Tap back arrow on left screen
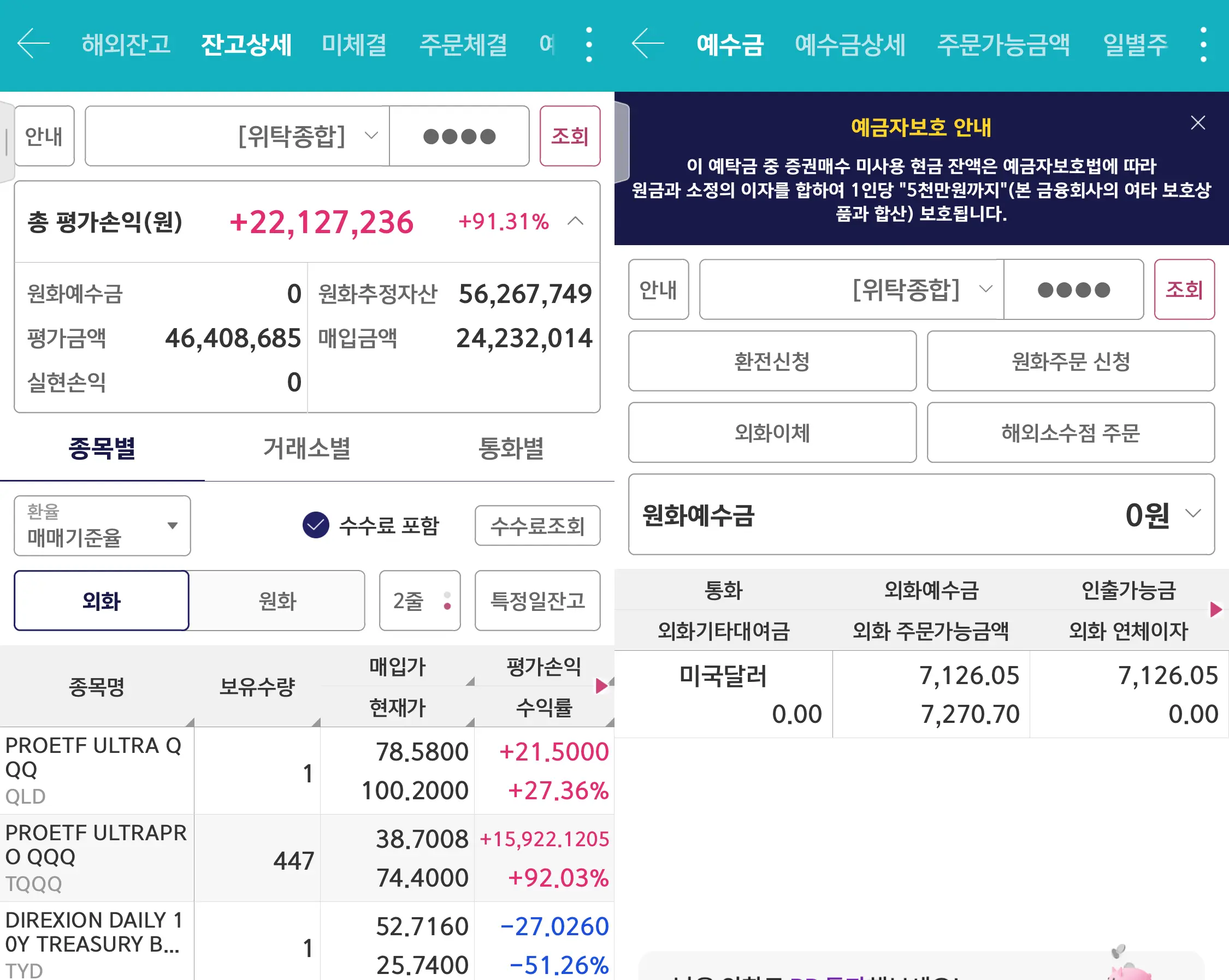Screen dimensions: 1229x980 coord(33,44)
